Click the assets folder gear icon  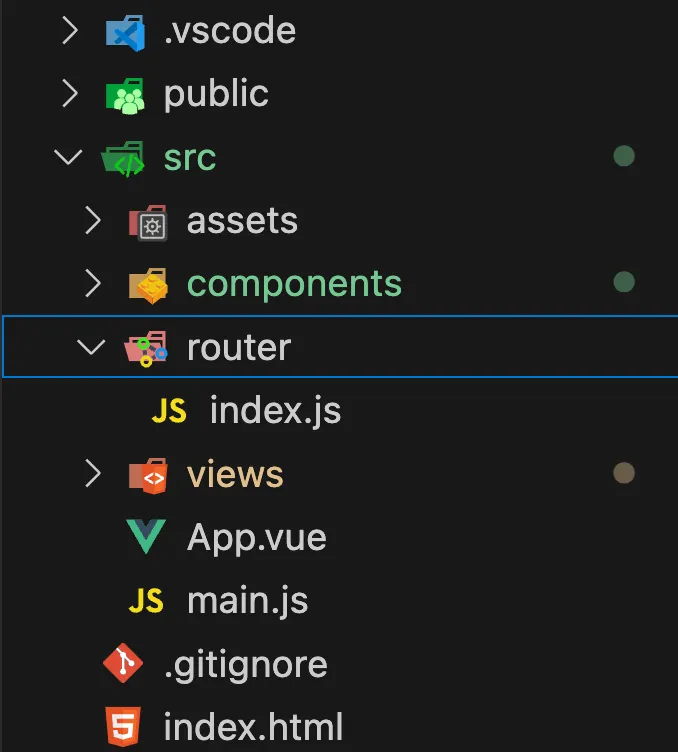pyautogui.click(x=148, y=222)
